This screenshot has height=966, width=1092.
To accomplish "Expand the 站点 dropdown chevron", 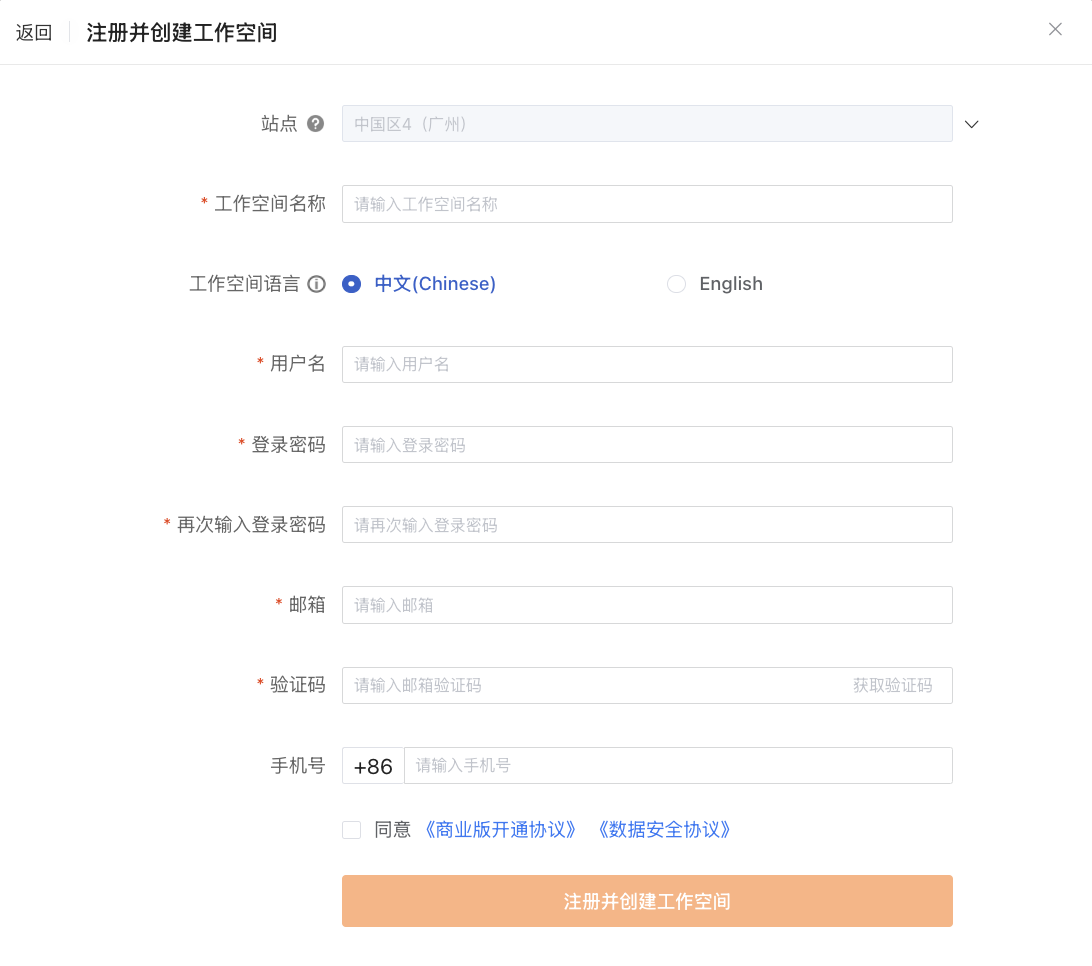I will point(972,124).
